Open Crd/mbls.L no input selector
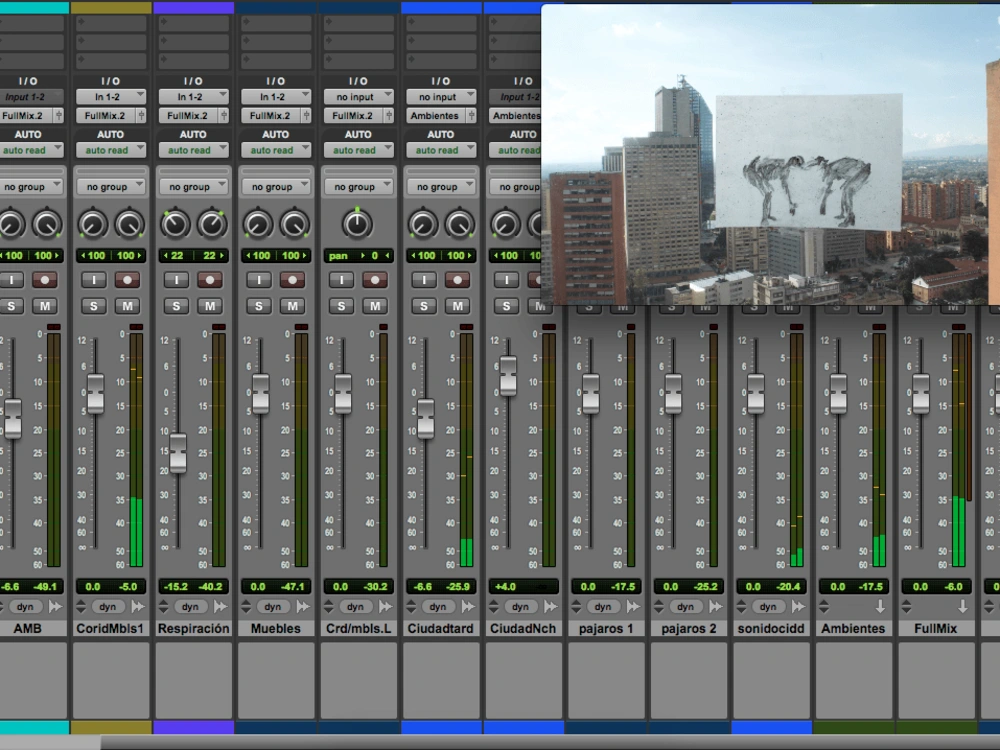 (358, 97)
